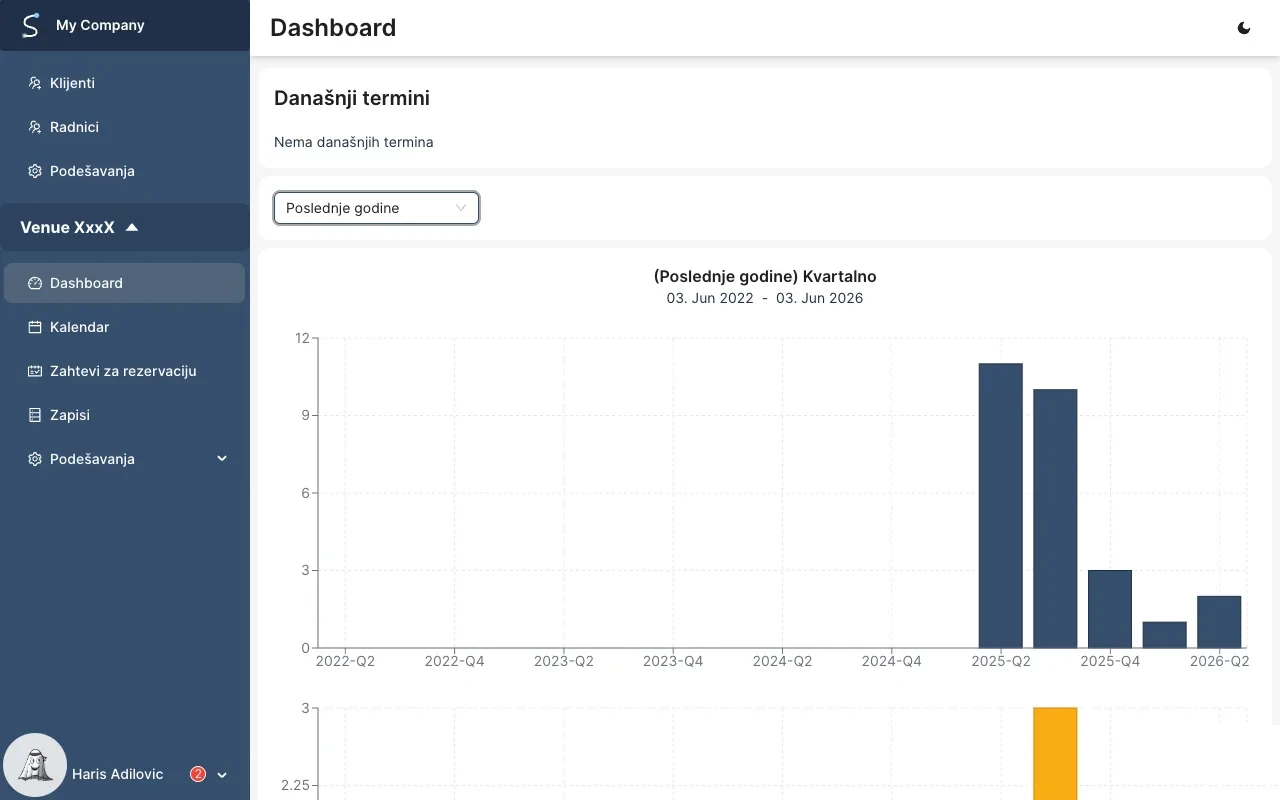Click the '(Poslednje godine) Kvartalno' chart title
Viewport: 1280px width, 800px height.
[765, 276]
